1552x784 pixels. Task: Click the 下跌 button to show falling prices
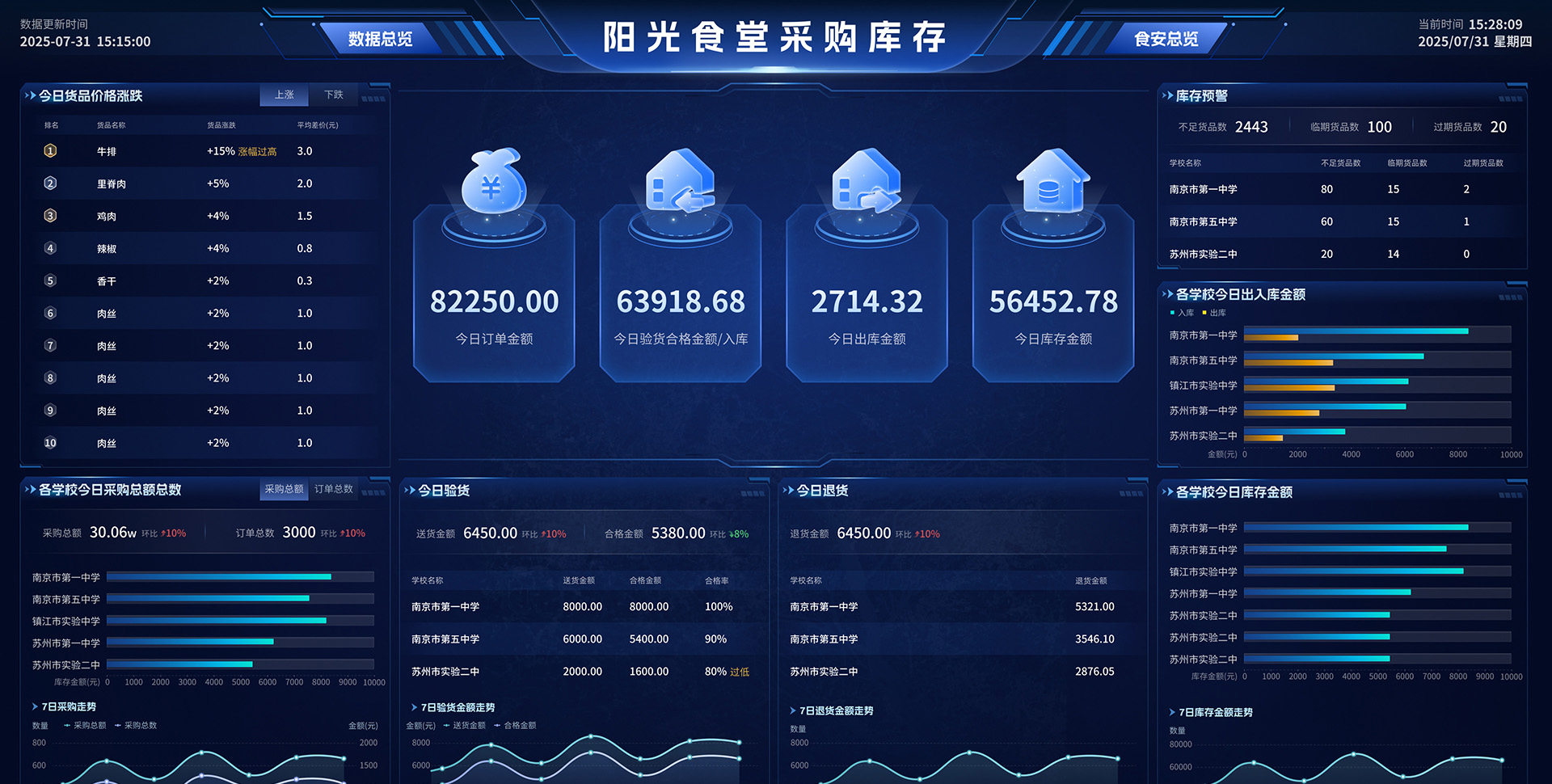pyautogui.click(x=333, y=95)
